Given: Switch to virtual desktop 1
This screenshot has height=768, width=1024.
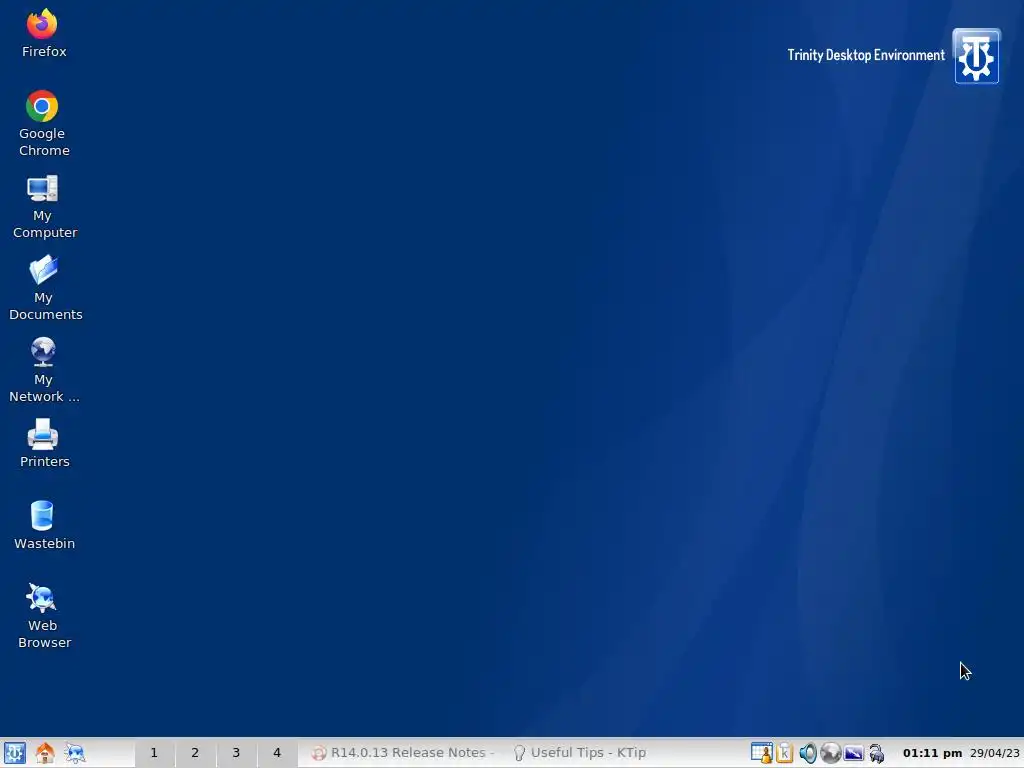Looking at the screenshot, I should 154,753.
